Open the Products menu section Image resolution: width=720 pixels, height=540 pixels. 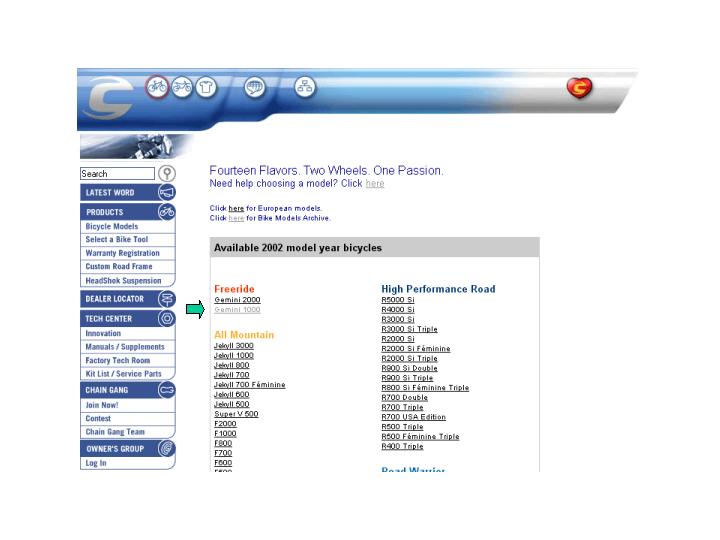(105, 212)
